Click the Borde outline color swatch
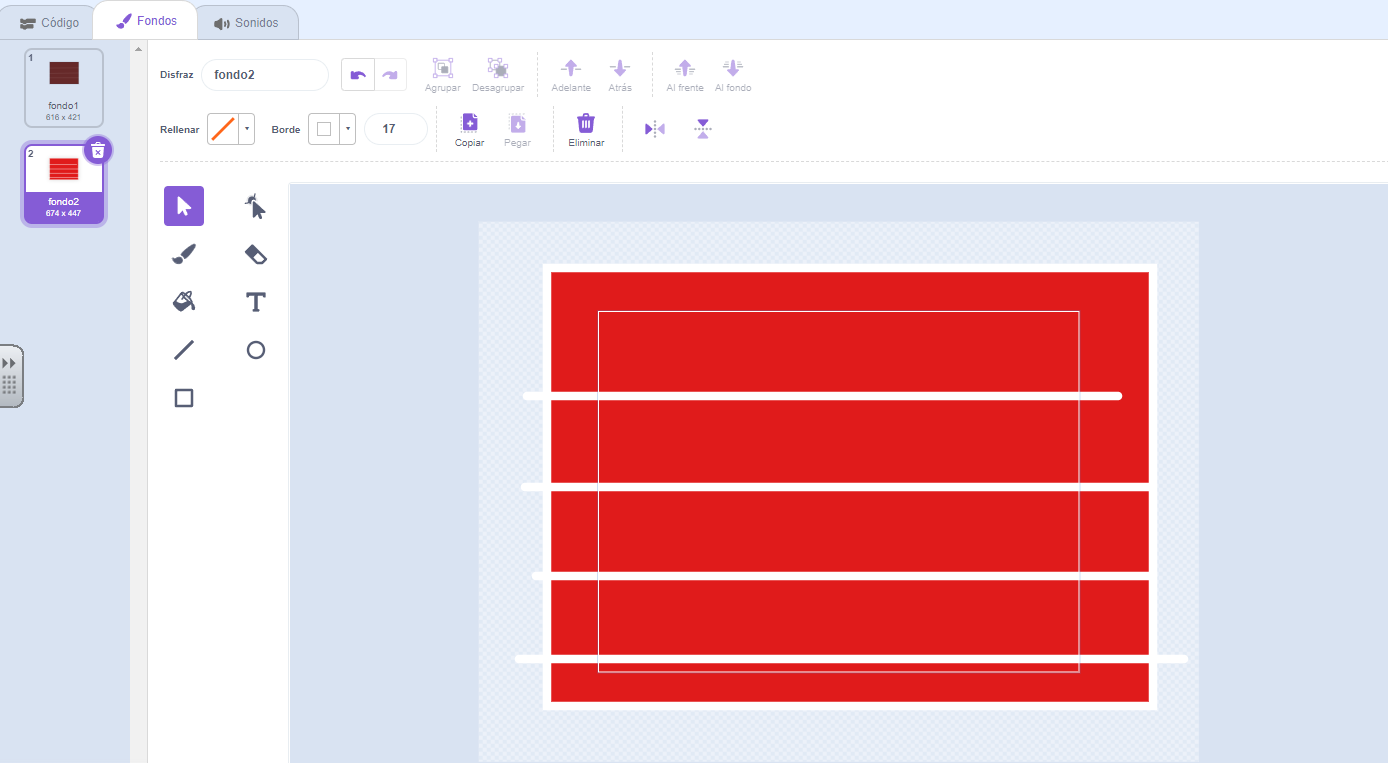Image resolution: width=1388 pixels, height=763 pixels. (324, 129)
